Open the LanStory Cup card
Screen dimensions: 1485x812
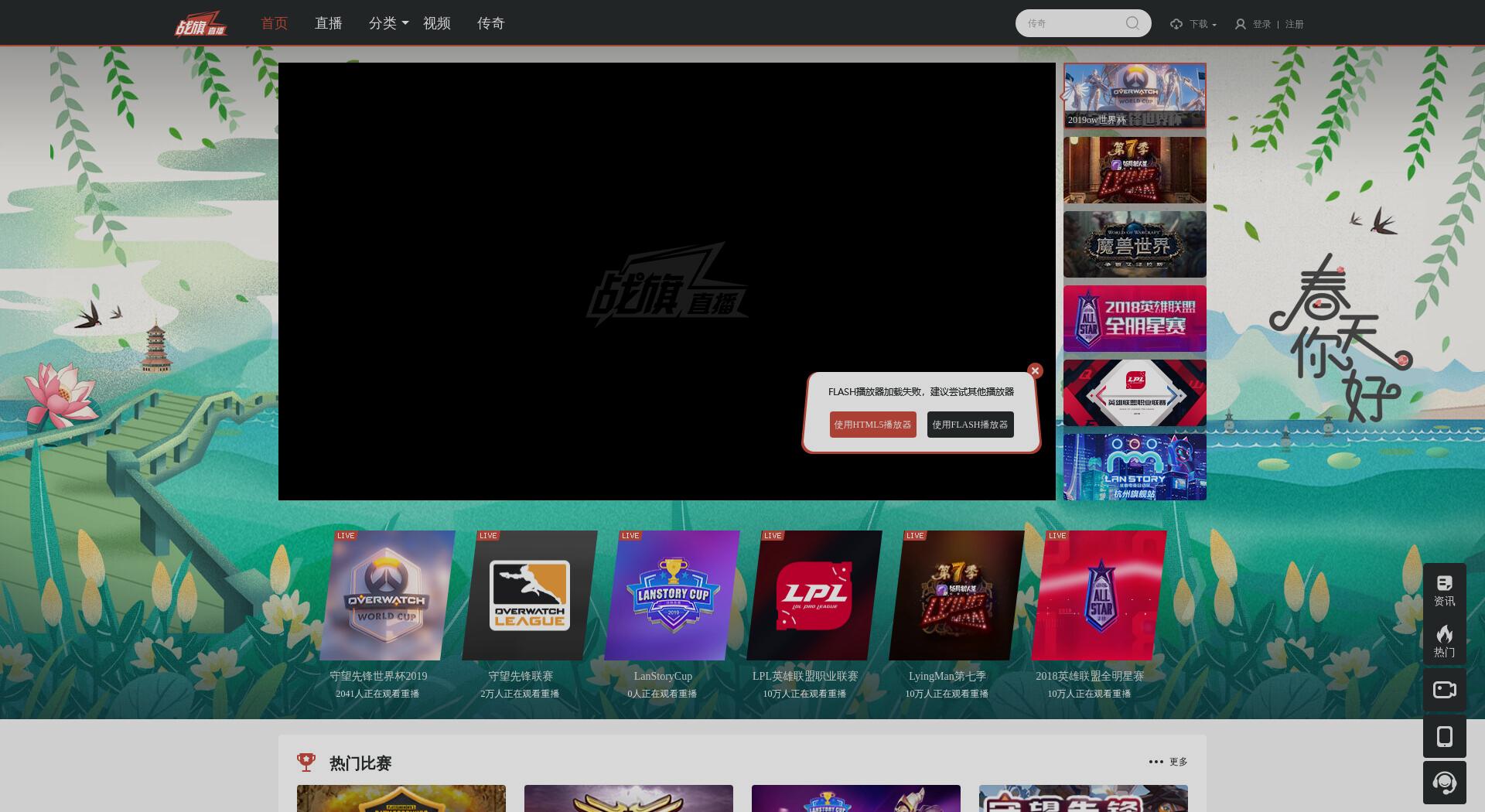(x=672, y=595)
